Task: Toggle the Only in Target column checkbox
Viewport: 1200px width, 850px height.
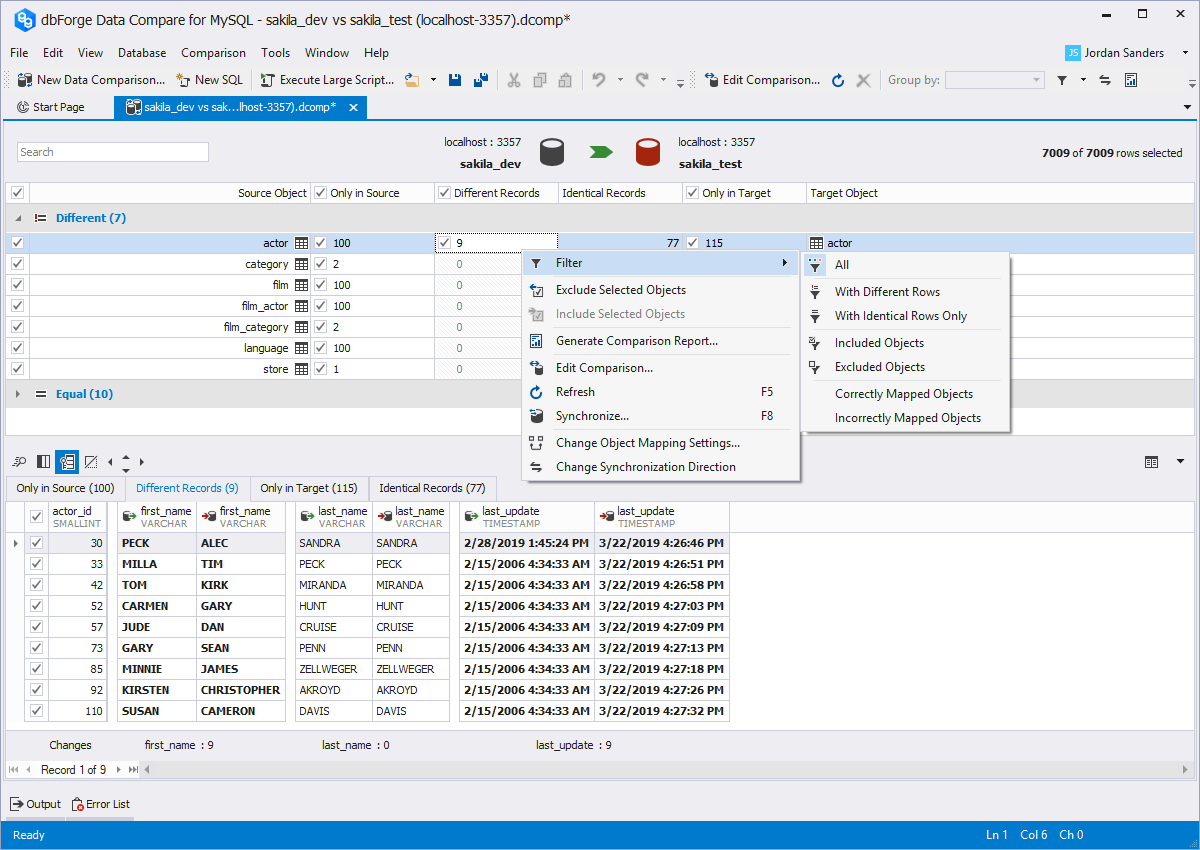Action: click(693, 193)
